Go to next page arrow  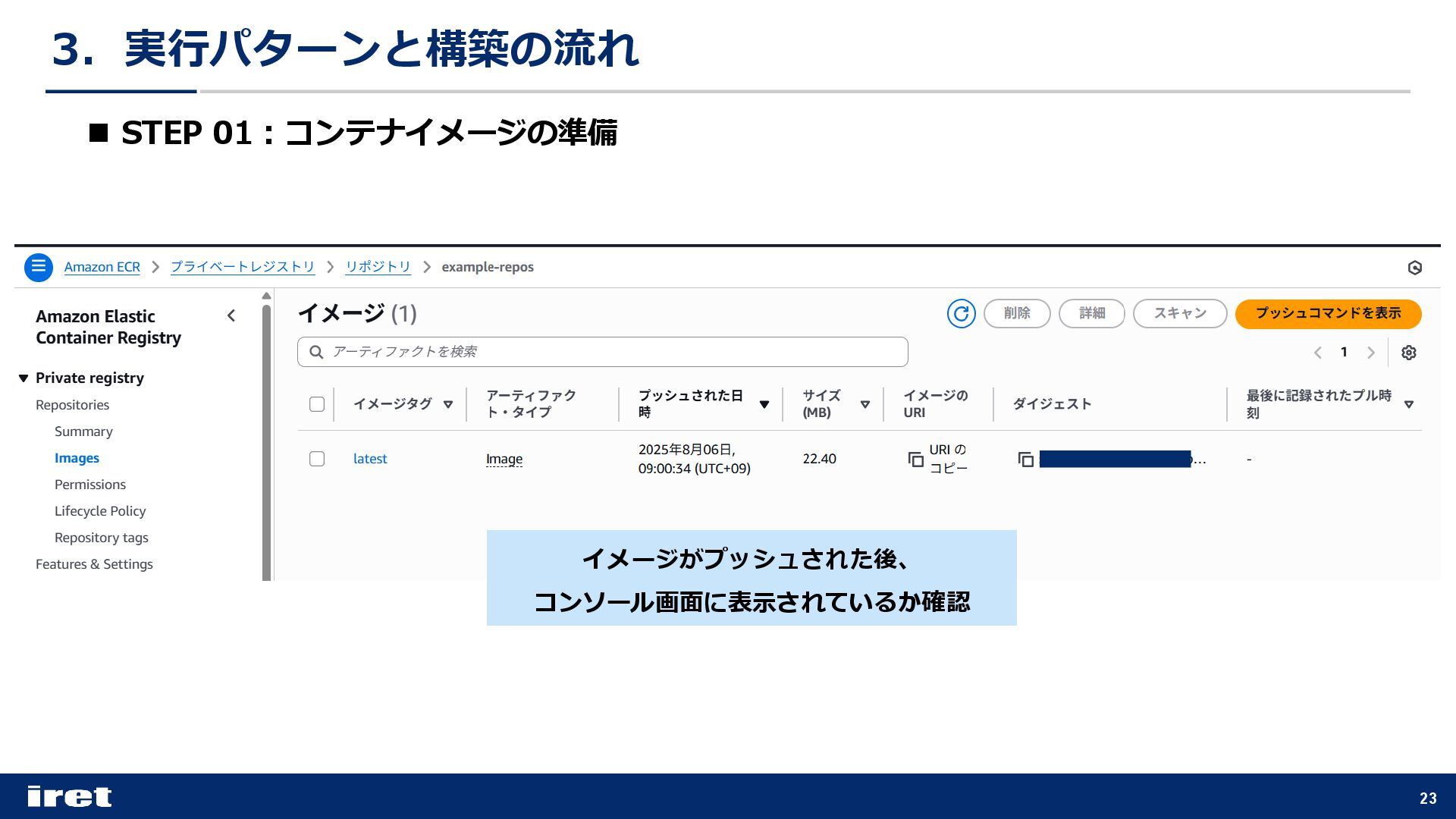pos(1371,353)
